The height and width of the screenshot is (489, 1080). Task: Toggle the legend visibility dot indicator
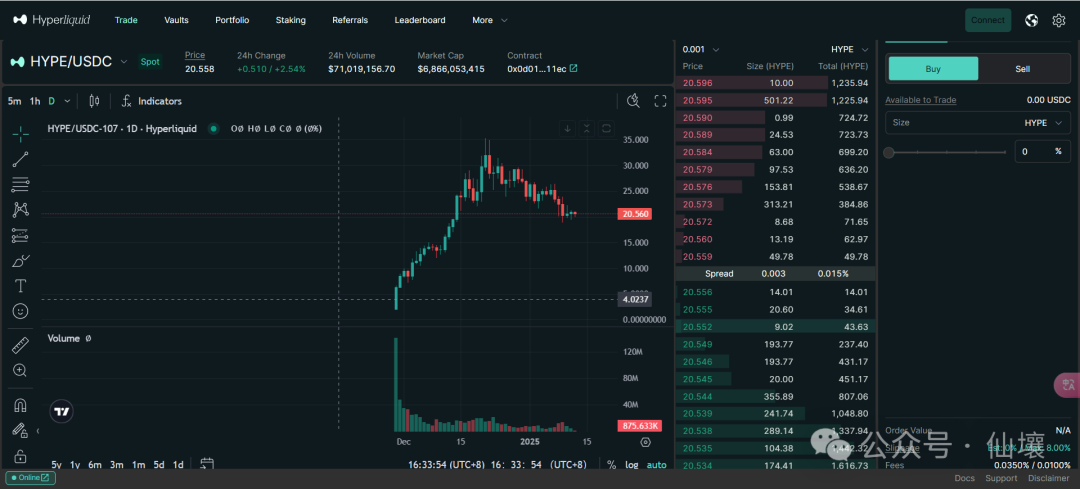tap(214, 129)
